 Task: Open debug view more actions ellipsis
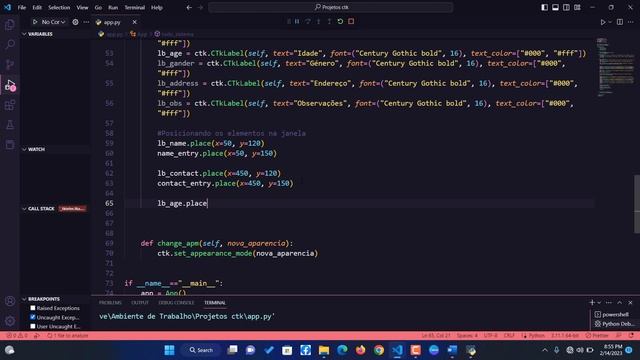point(86,22)
